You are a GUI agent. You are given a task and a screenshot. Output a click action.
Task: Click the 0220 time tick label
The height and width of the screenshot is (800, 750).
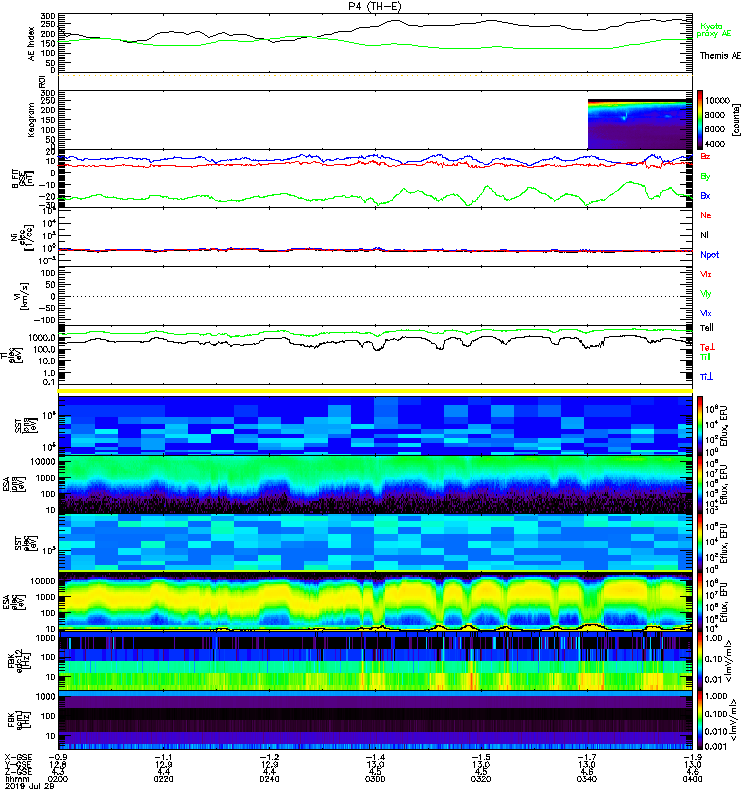[163, 779]
